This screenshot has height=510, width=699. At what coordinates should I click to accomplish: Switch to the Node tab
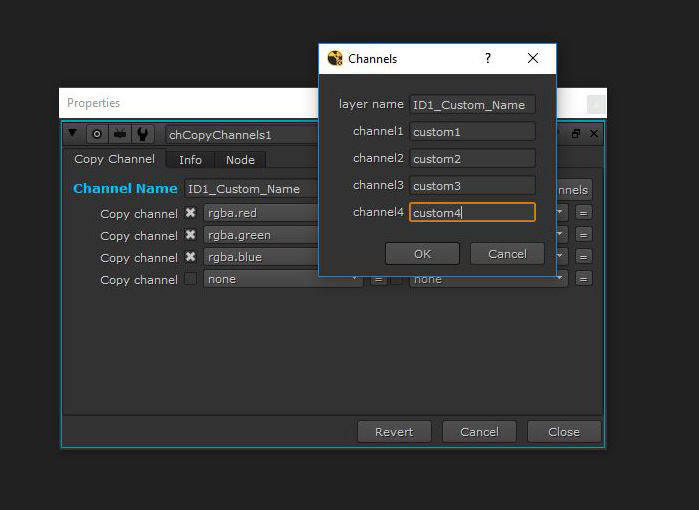point(240,160)
